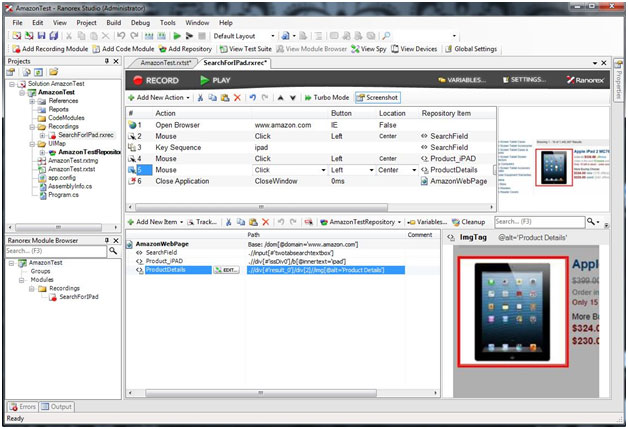The width and height of the screenshot is (628, 429).
Task: Open the Debug menu
Action: 140,23
